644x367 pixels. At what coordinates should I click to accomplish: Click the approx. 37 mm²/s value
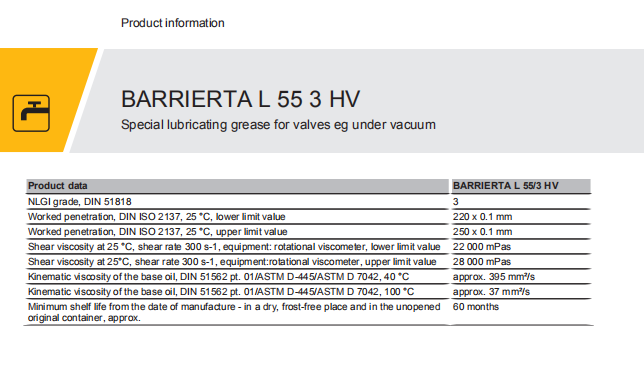(x=491, y=291)
